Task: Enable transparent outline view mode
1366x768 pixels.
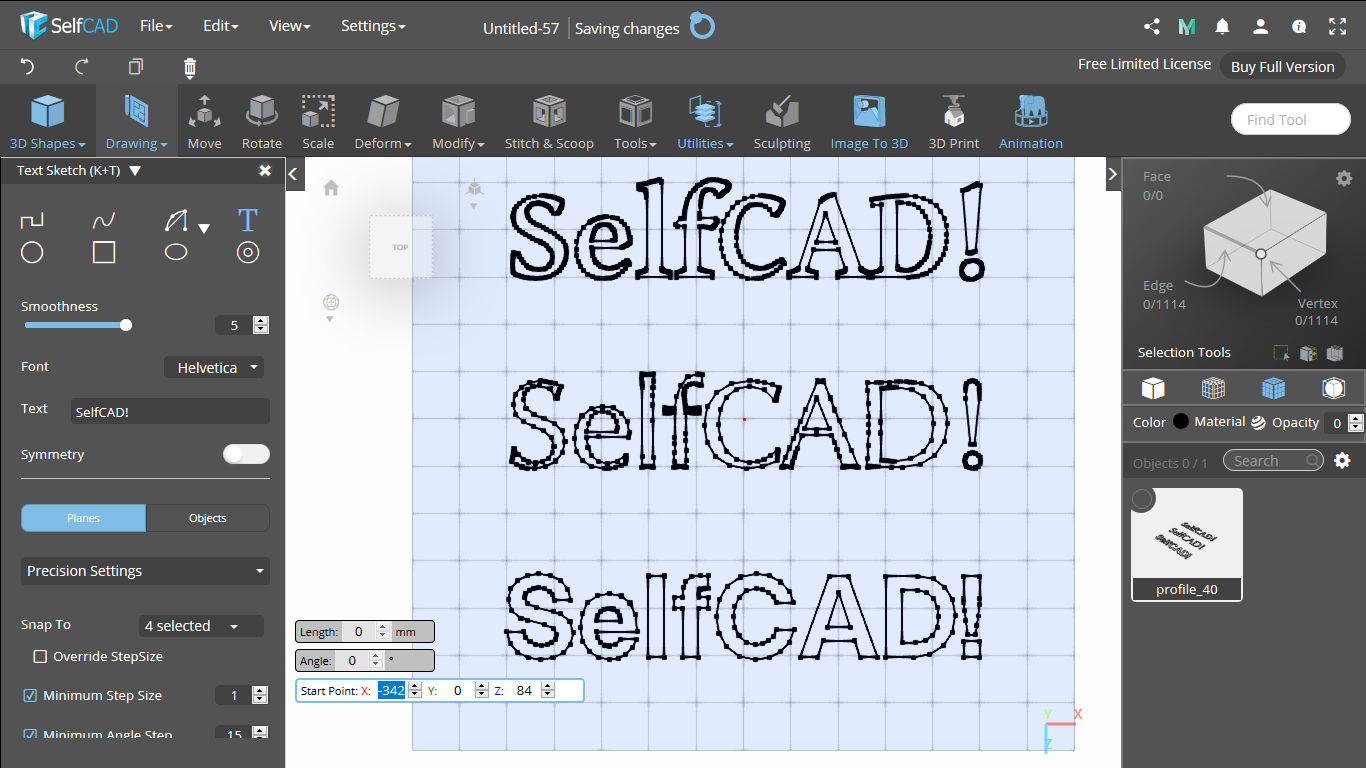Action: click(x=1333, y=387)
